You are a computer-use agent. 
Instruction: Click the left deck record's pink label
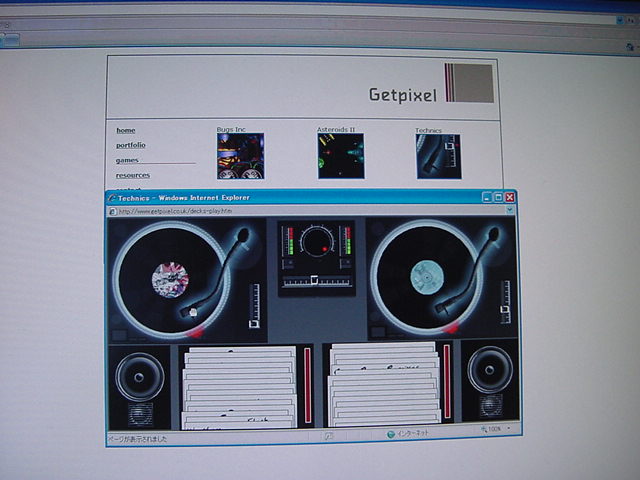point(170,280)
